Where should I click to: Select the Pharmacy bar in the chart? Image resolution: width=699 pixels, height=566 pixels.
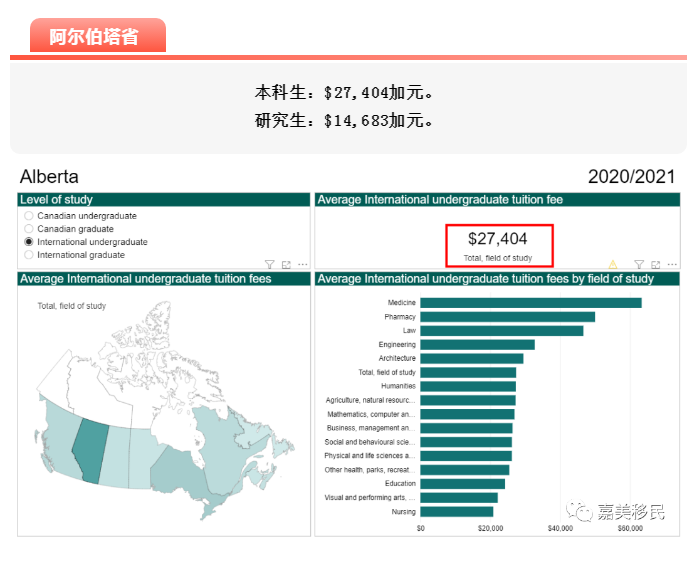pyautogui.click(x=507, y=317)
